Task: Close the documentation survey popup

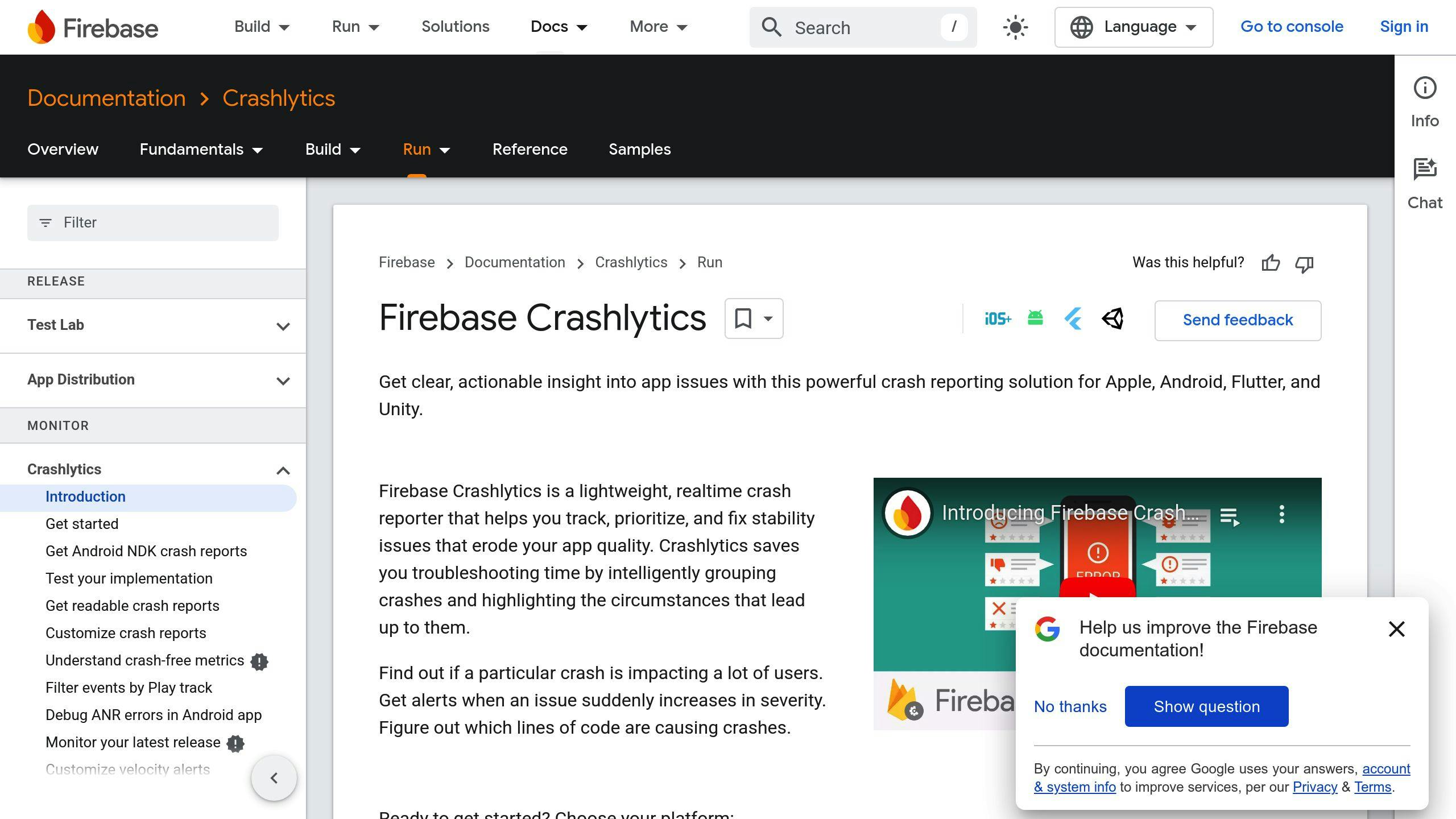Action: 1396,629
